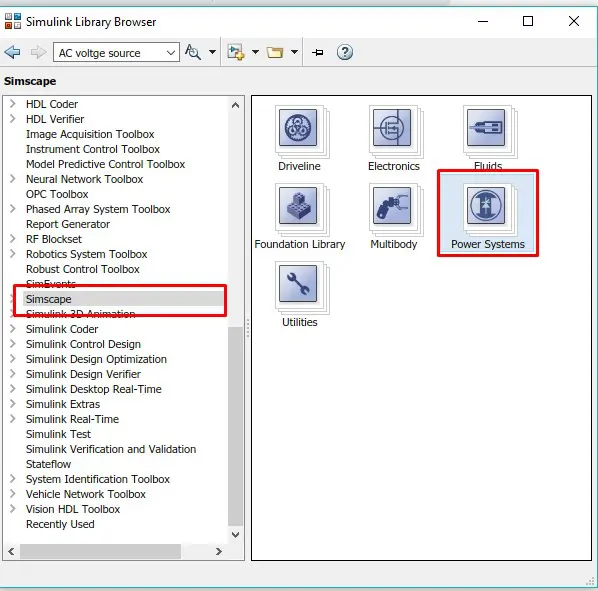Expand the HDL Verifier tree node
Image resolution: width=598 pixels, height=591 pixels.
13,119
